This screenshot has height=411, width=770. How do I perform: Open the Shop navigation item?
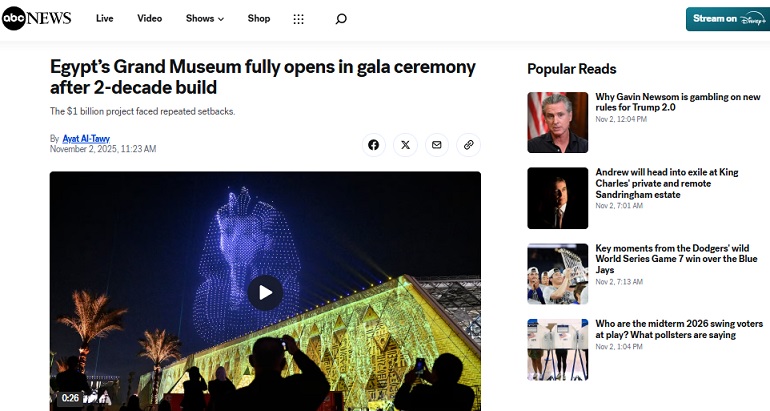point(259,19)
